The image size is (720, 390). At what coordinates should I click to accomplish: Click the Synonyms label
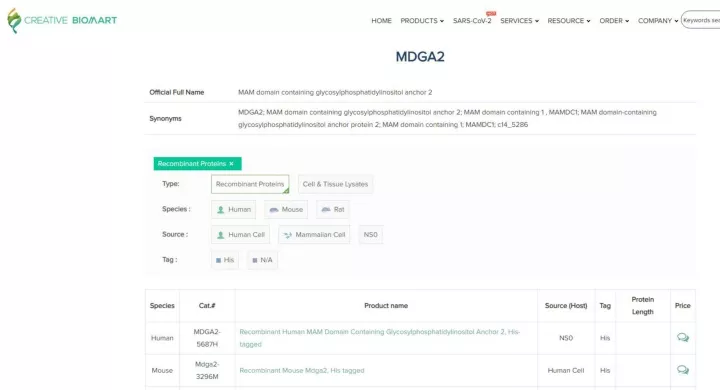tap(165, 119)
